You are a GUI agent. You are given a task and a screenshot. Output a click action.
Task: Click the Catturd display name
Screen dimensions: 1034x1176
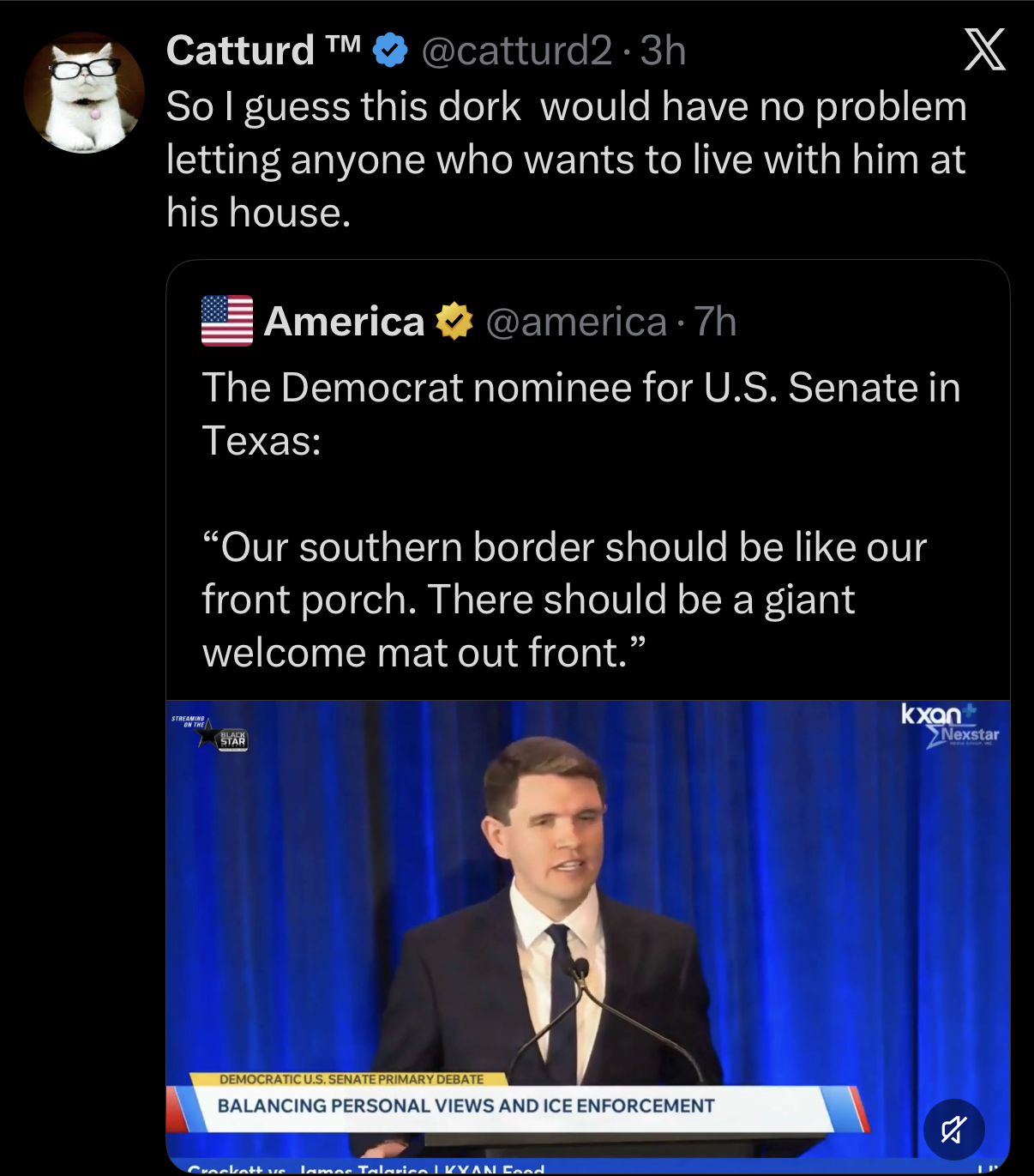point(240,51)
